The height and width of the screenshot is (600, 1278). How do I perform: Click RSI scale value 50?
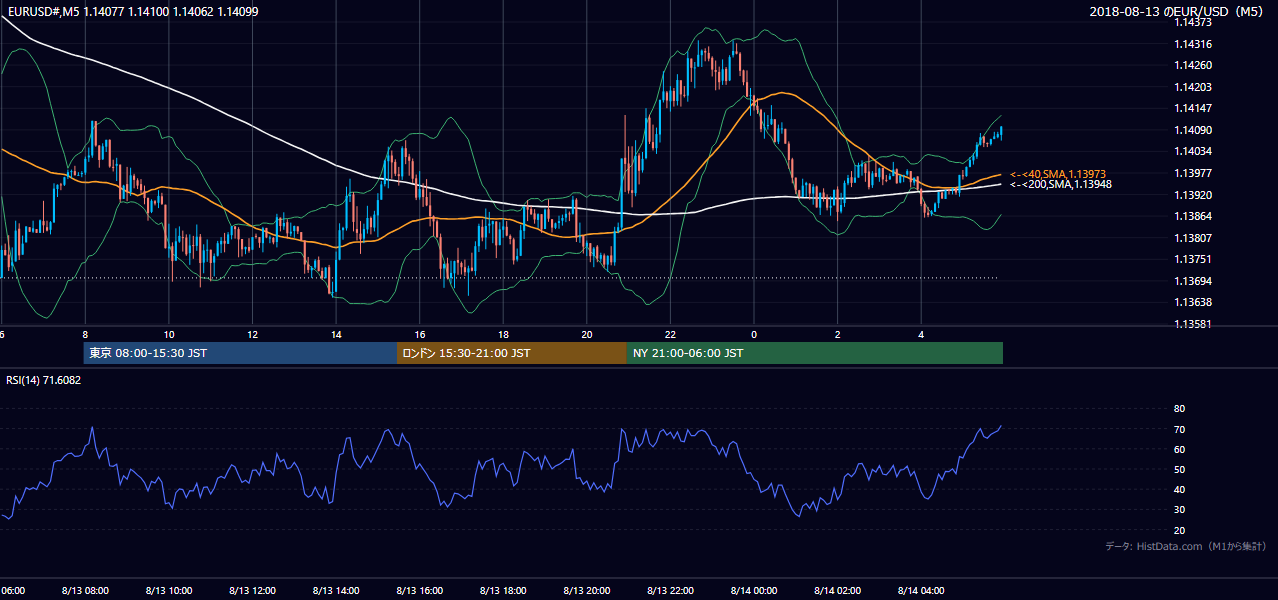pos(1179,470)
